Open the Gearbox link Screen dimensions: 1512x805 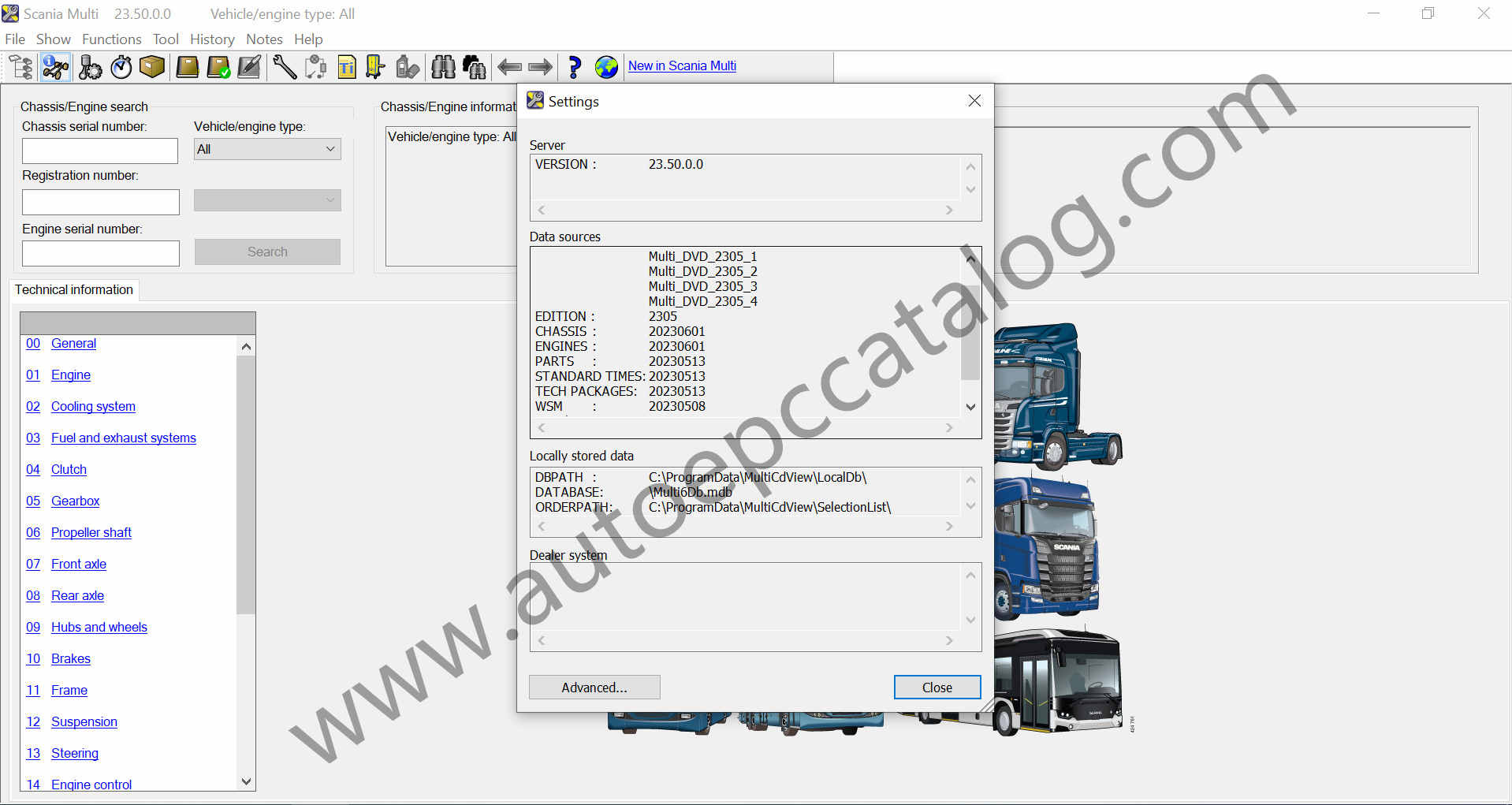(x=75, y=501)
